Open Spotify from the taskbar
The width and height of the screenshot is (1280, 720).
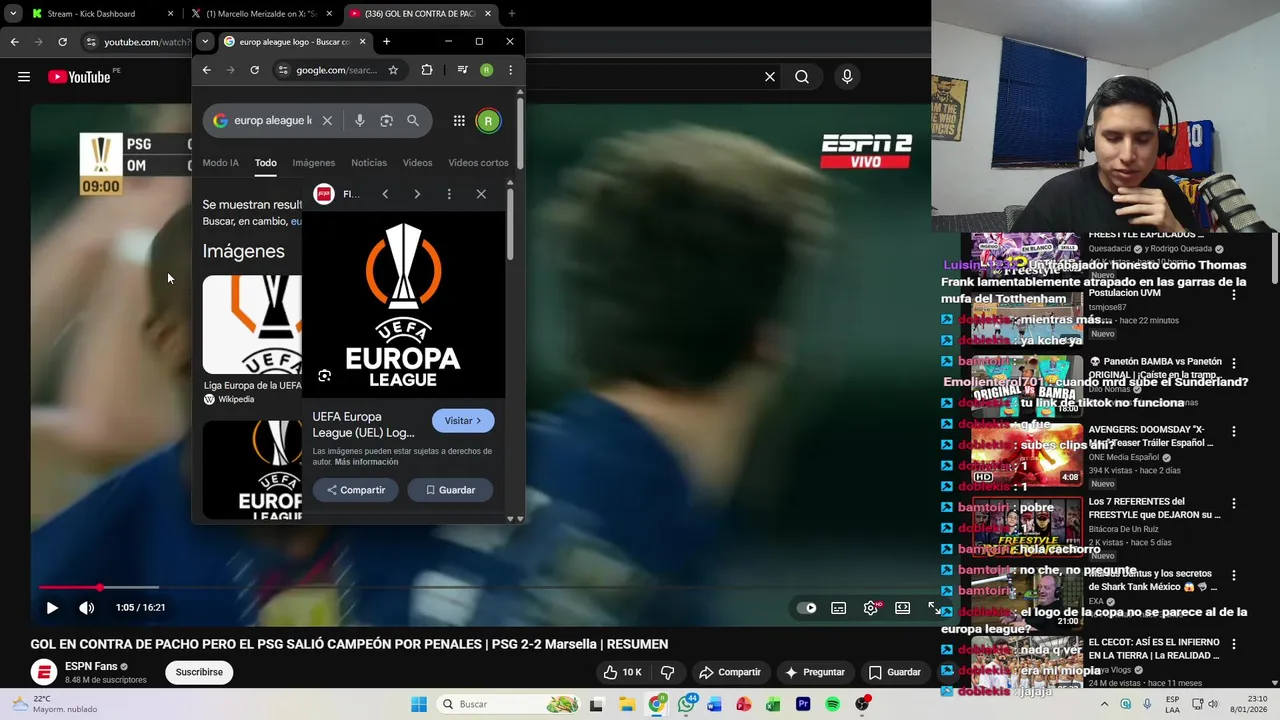coord(832,704)
